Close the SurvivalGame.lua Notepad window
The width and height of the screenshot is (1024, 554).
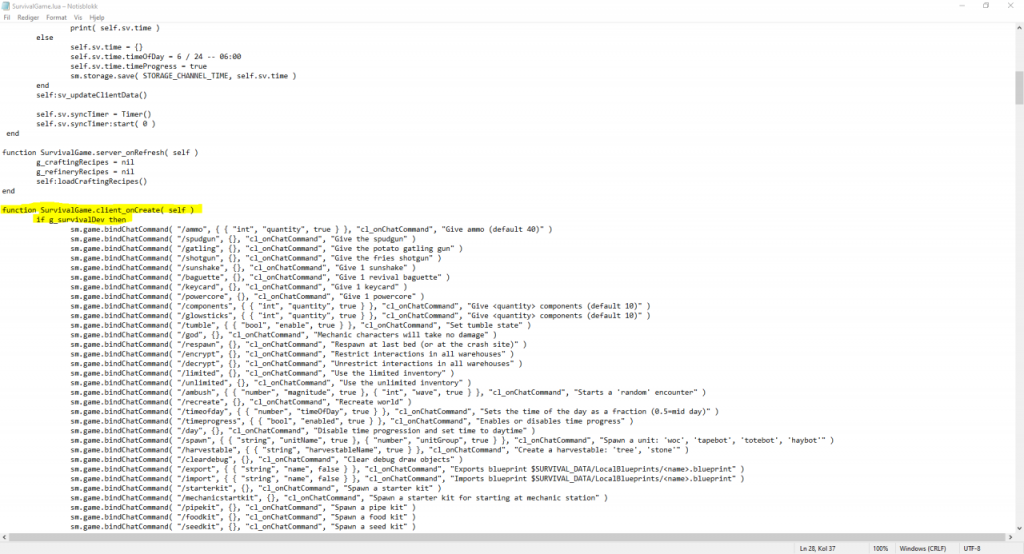[1012, 6]
